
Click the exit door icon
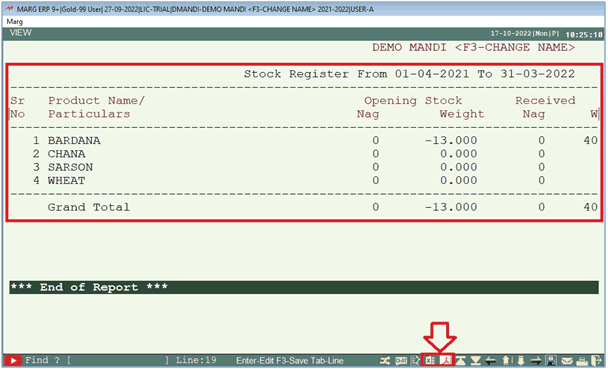(596, 361)
